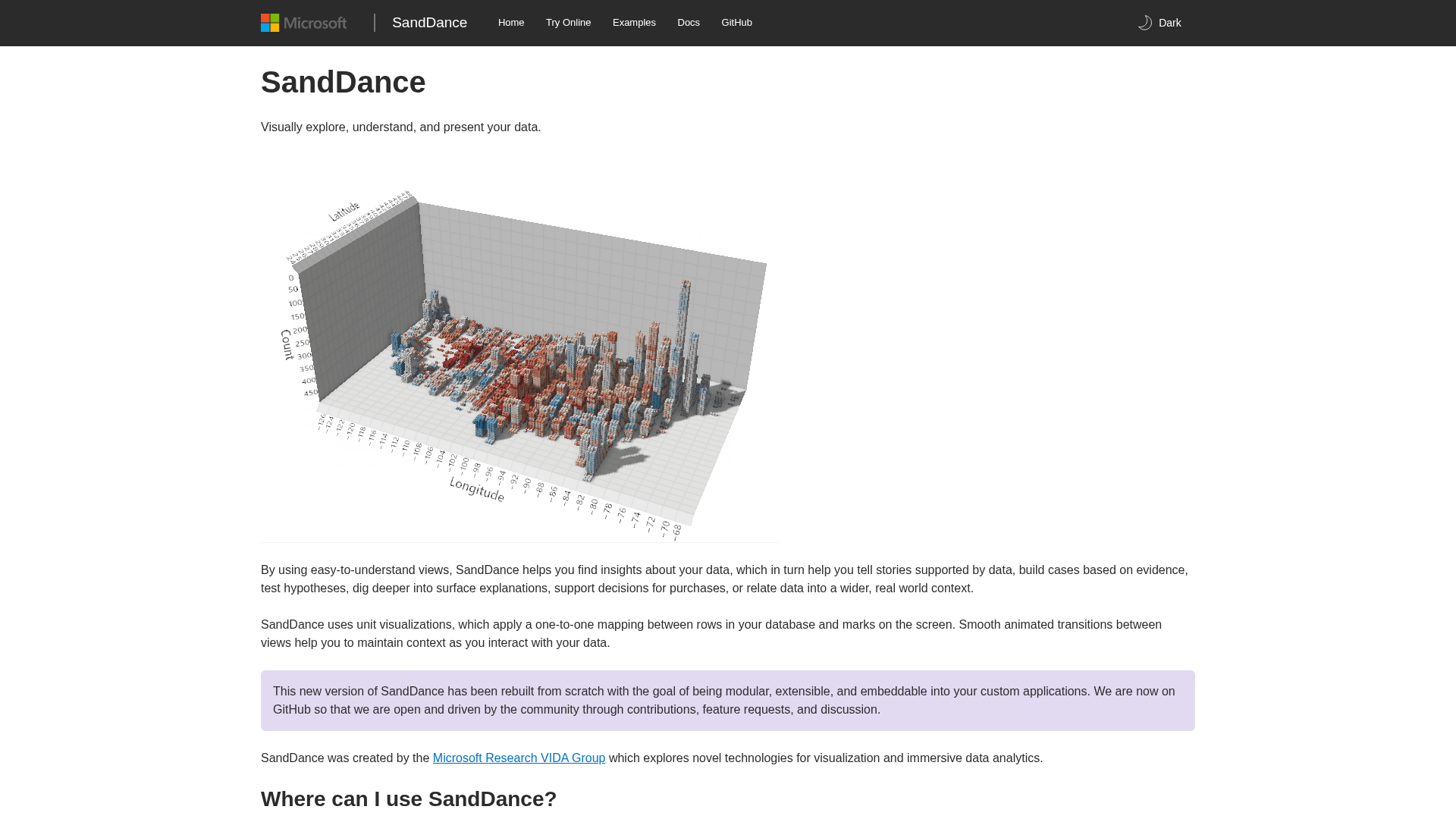Screen dimensions: 1456x819
Task: Open the Microsoft Research VIDA Group link
Action: (x=519, y=758)
